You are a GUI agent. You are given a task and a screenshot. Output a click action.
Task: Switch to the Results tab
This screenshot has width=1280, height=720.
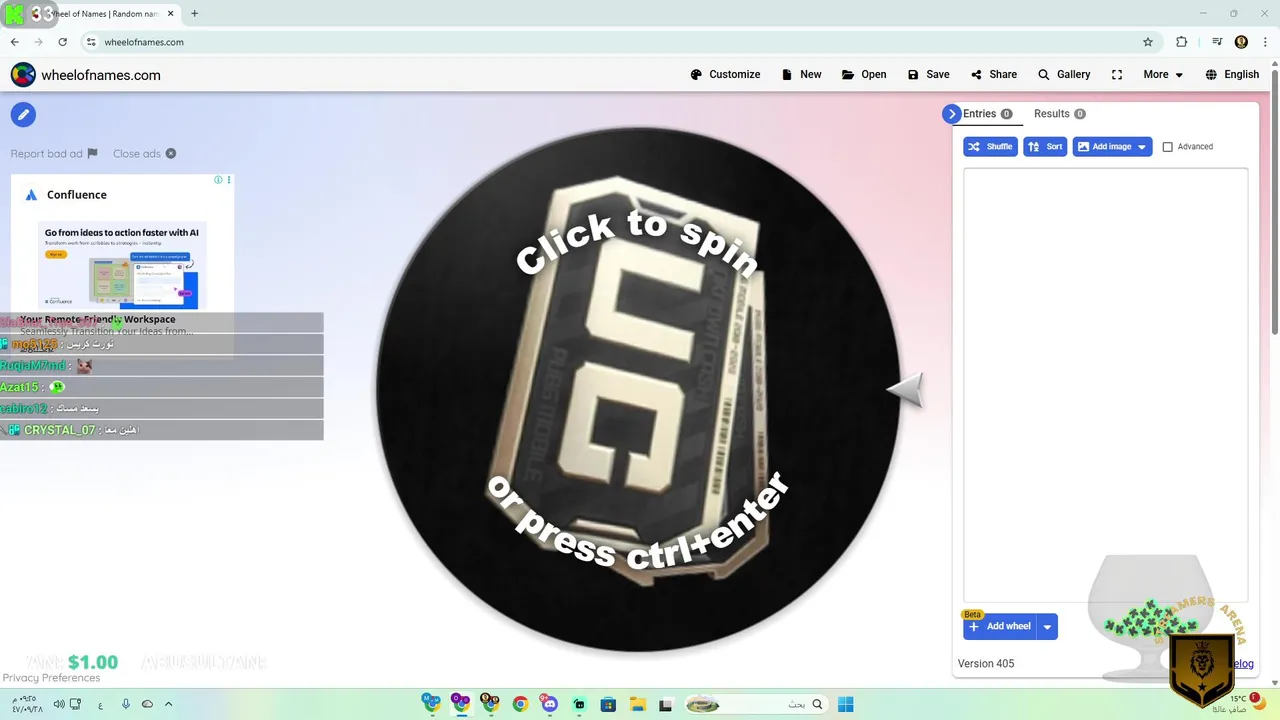[x=1059, y=114]
